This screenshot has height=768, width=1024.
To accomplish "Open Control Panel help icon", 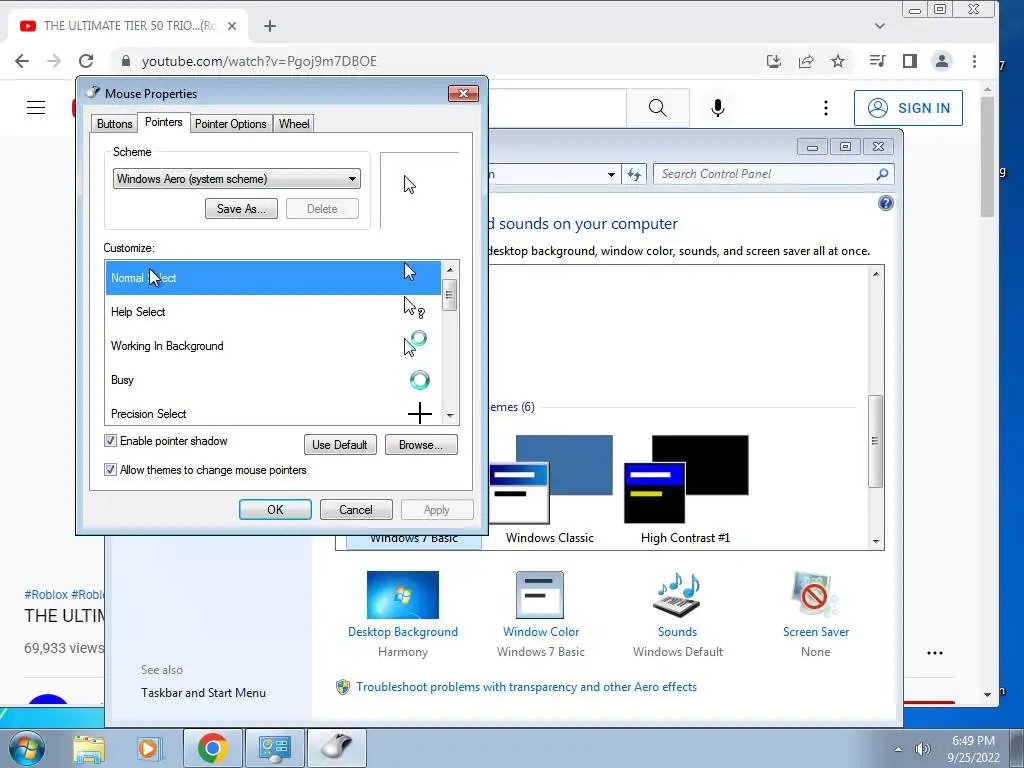I will pyautogui.click(x=886, y=203).
